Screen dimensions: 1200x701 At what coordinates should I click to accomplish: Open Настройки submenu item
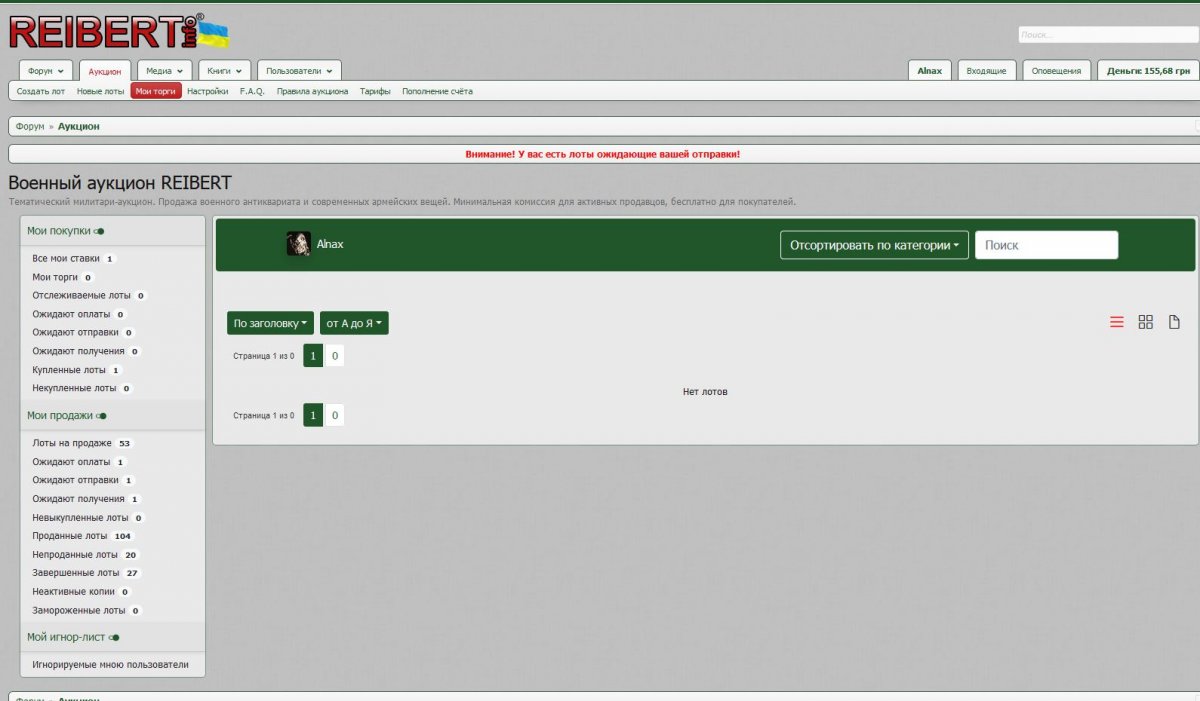[208, 91]
